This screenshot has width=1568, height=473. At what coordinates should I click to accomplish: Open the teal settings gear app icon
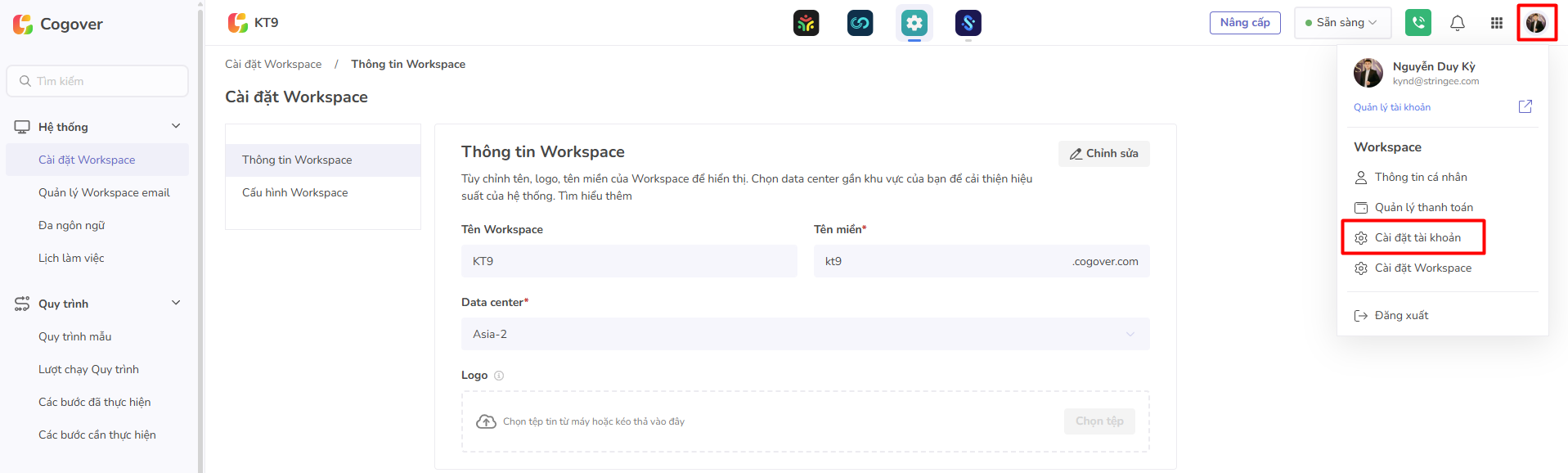click(x=914, y=23)
